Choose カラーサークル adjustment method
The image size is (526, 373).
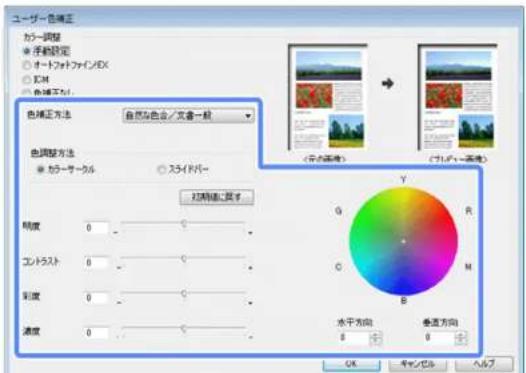coord(40,169)
